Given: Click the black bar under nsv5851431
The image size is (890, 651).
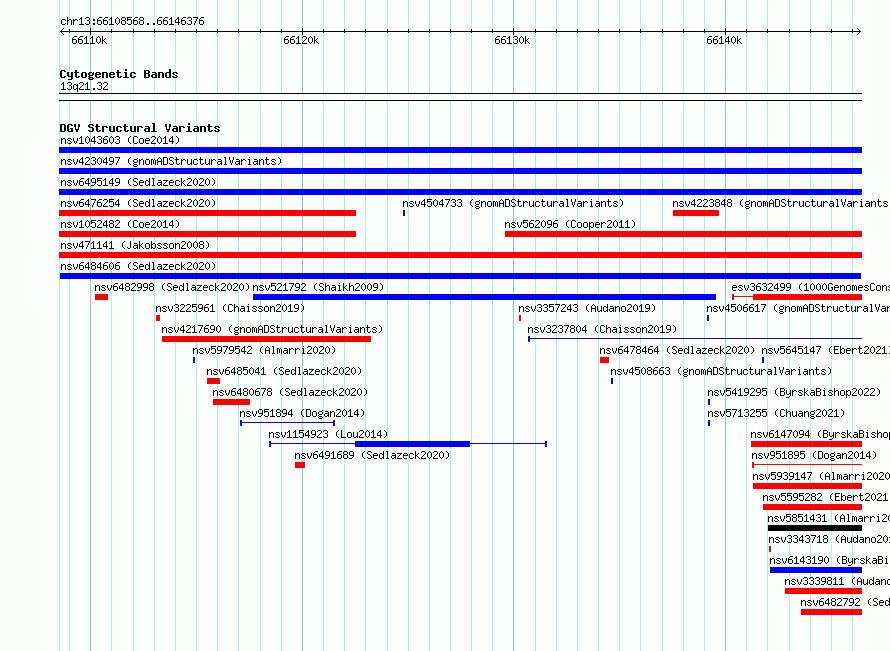Looking at the screenshot, I should [x=815, y=528].
